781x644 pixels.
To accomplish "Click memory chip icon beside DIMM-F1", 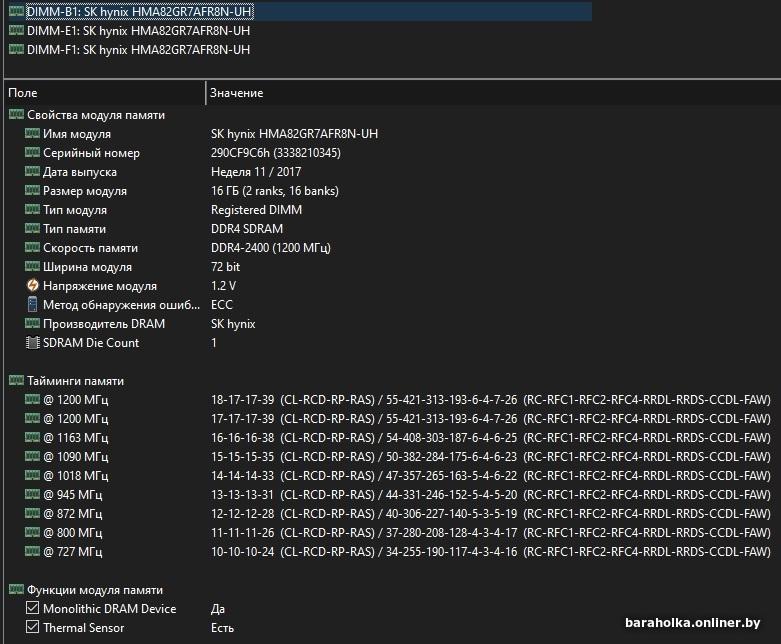I will pyautogui.click(x=16, y=49).
